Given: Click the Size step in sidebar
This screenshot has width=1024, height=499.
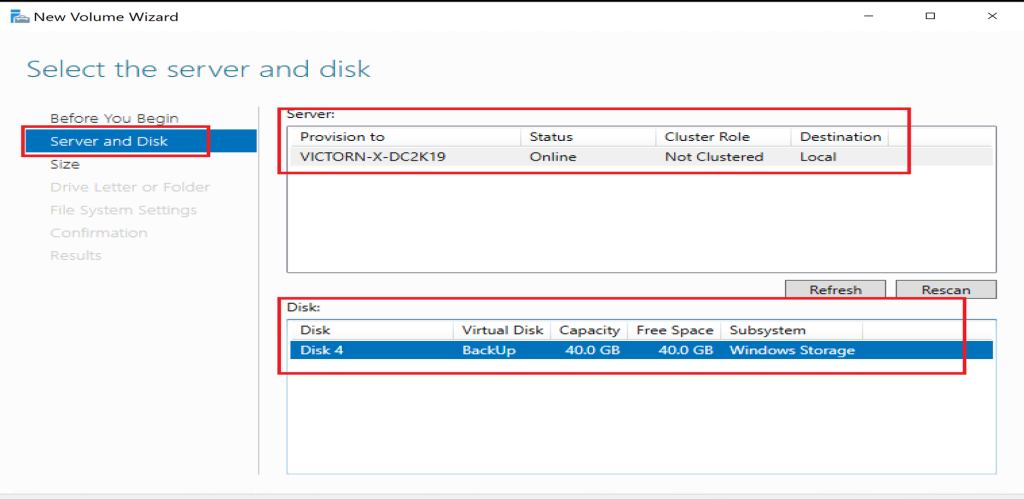Looking at the screenshot, I should click(x=65, y=164).
